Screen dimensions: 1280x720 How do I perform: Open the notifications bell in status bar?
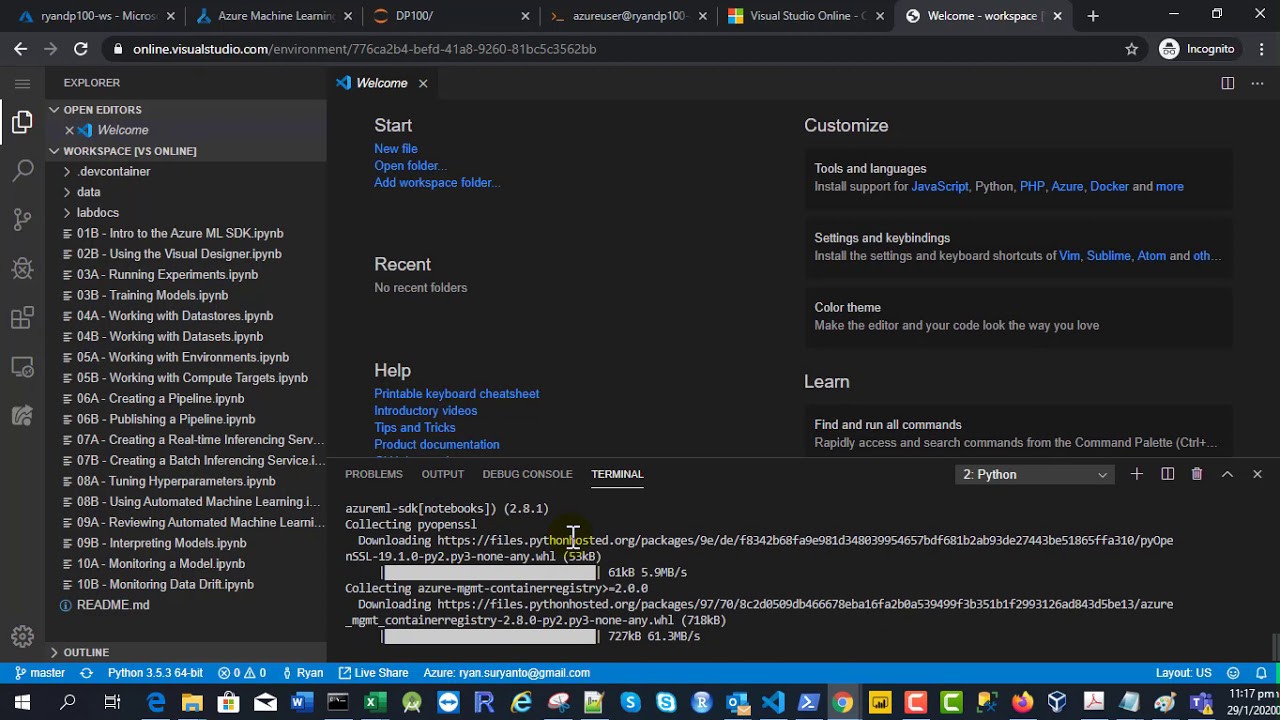(1262, 673)
